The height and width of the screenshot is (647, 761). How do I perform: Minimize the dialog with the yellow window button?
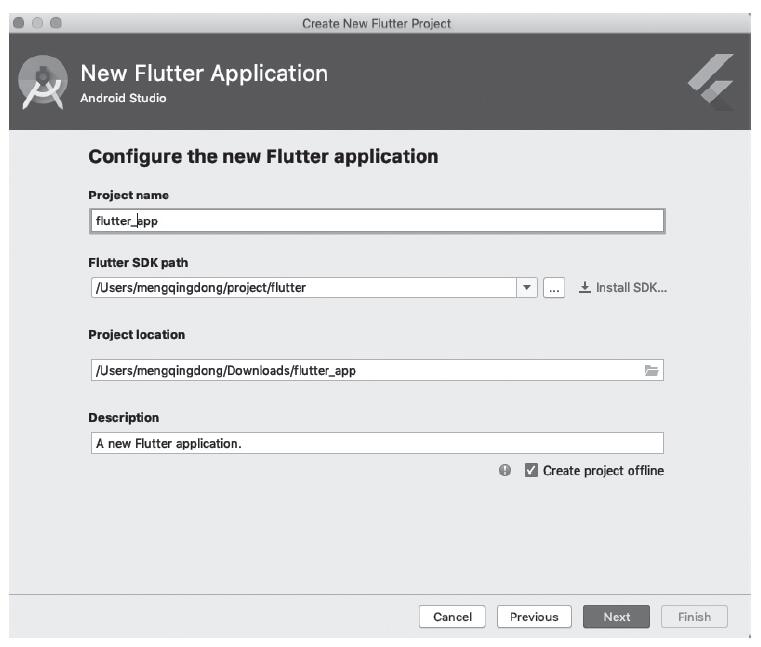point(37,23)
